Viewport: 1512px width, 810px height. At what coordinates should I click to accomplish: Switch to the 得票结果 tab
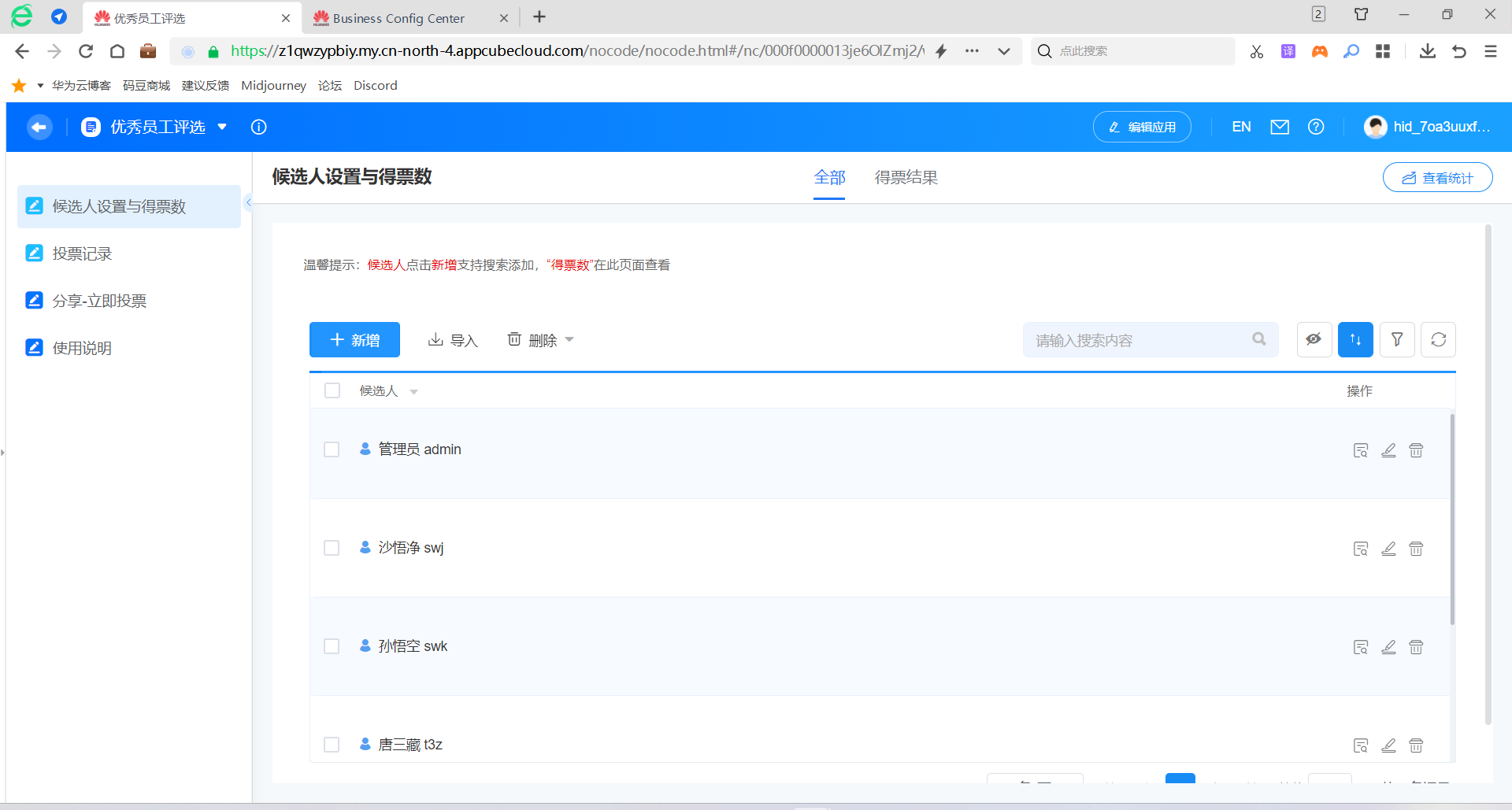coord(906,178)
